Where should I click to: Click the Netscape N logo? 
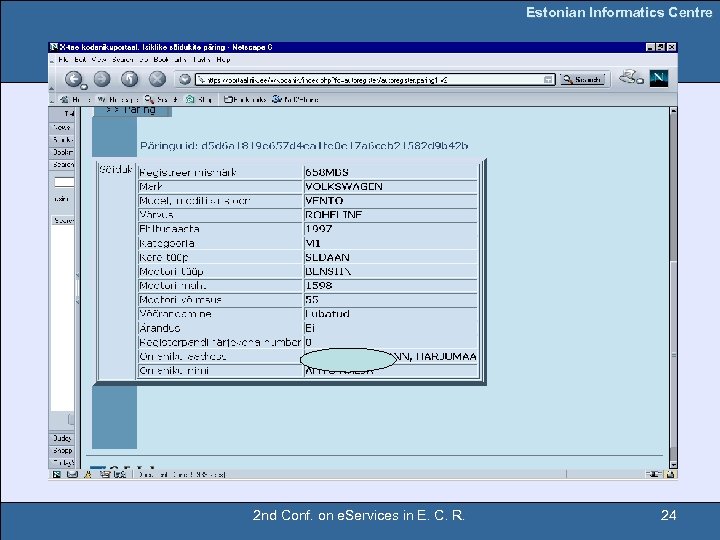click(x=658, y=79)
